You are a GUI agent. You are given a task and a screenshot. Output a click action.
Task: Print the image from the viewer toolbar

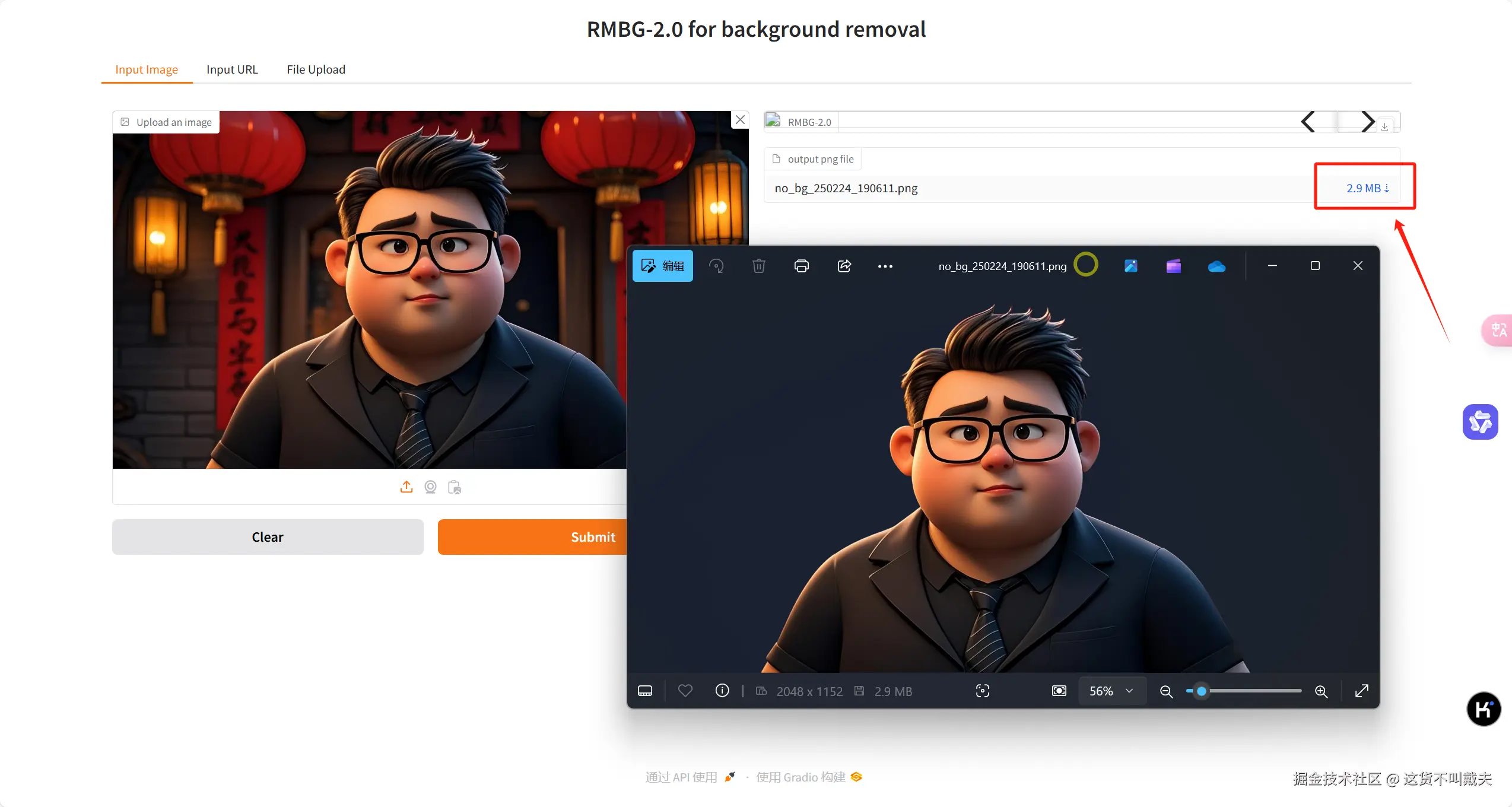click(x=802, y=266)
